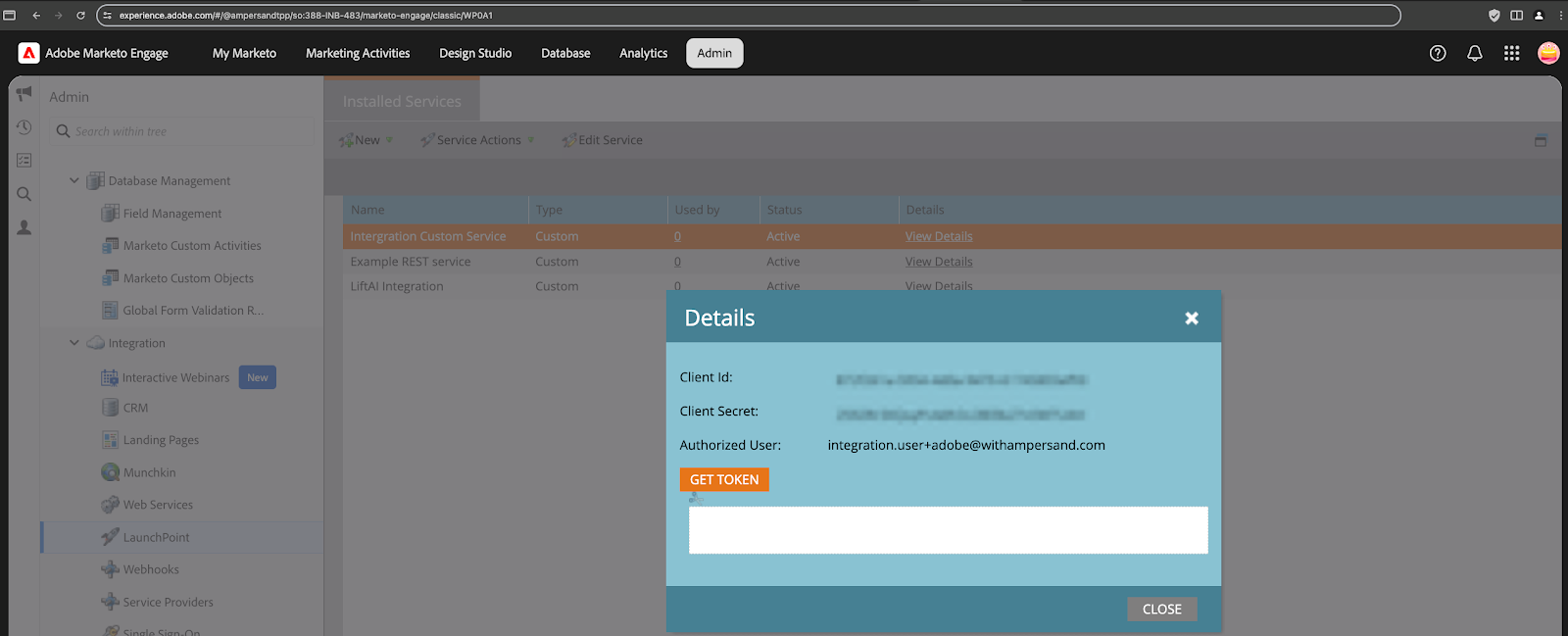Screen dimensions: 1568x636
Task: Open My Marketo menu
Action: 244,53
